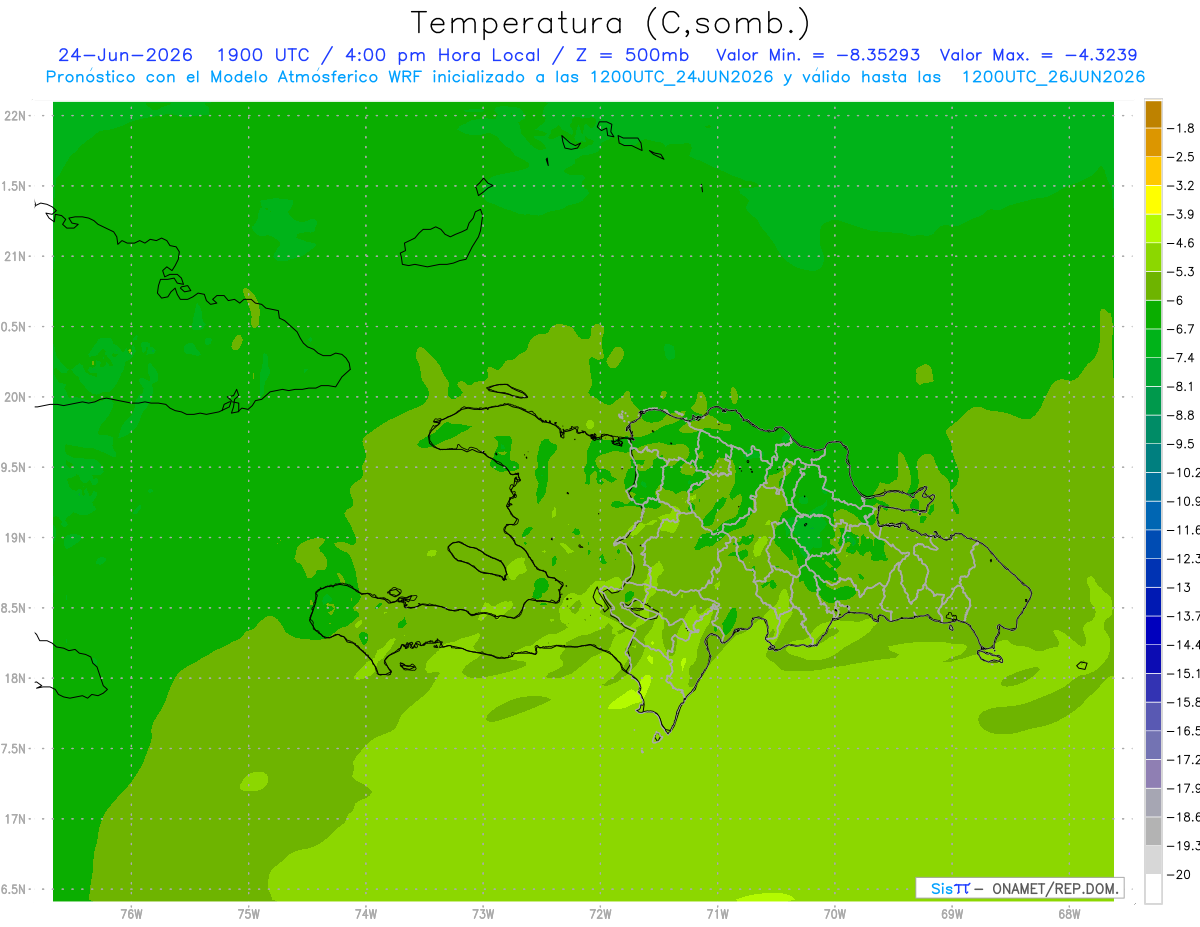
Task: Click the "-15.1" legend value
Action: 1183,674
